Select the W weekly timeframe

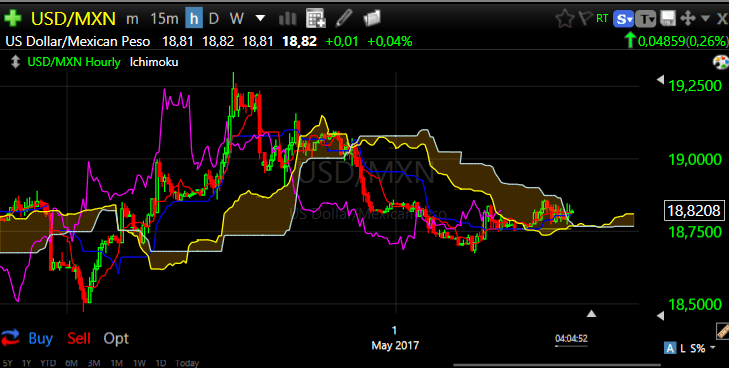tap(237, 19)
